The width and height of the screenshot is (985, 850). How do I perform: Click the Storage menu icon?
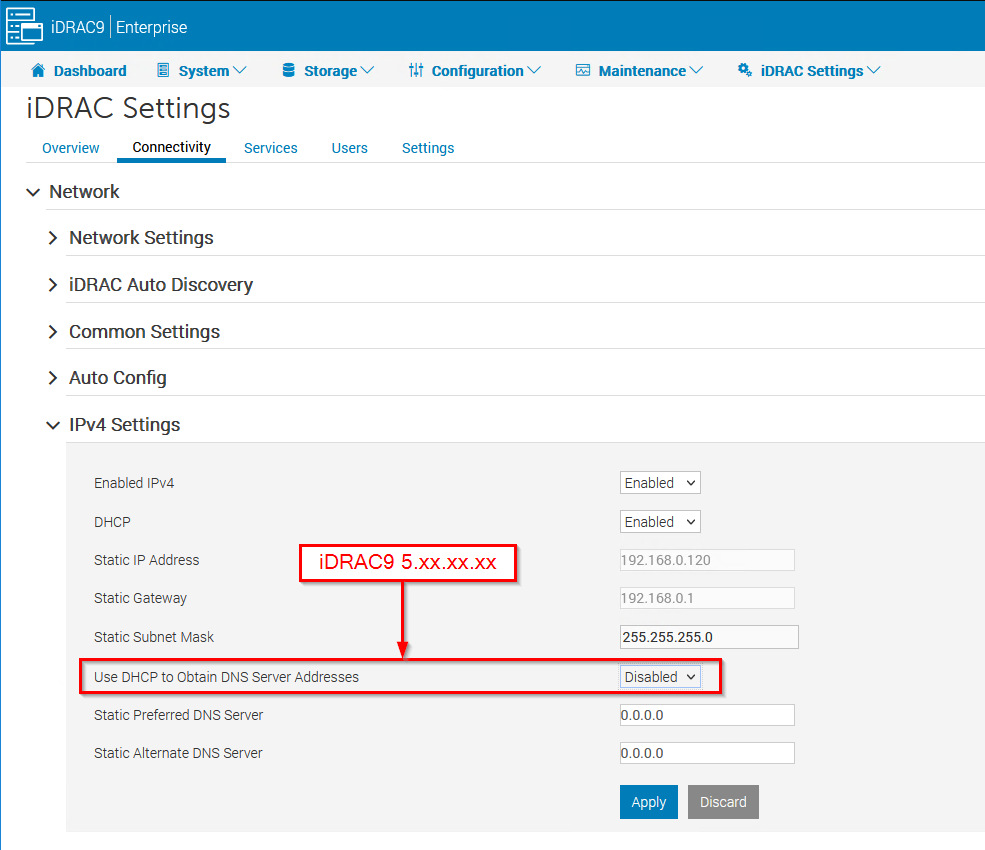pos(287,70)
